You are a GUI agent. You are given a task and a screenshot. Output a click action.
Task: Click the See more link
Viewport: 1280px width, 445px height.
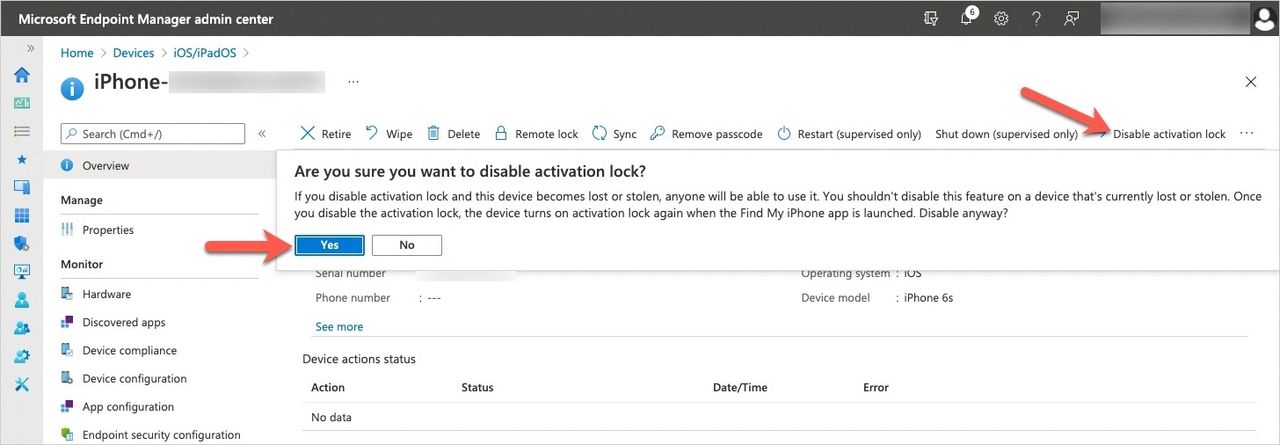click(339, 326)
